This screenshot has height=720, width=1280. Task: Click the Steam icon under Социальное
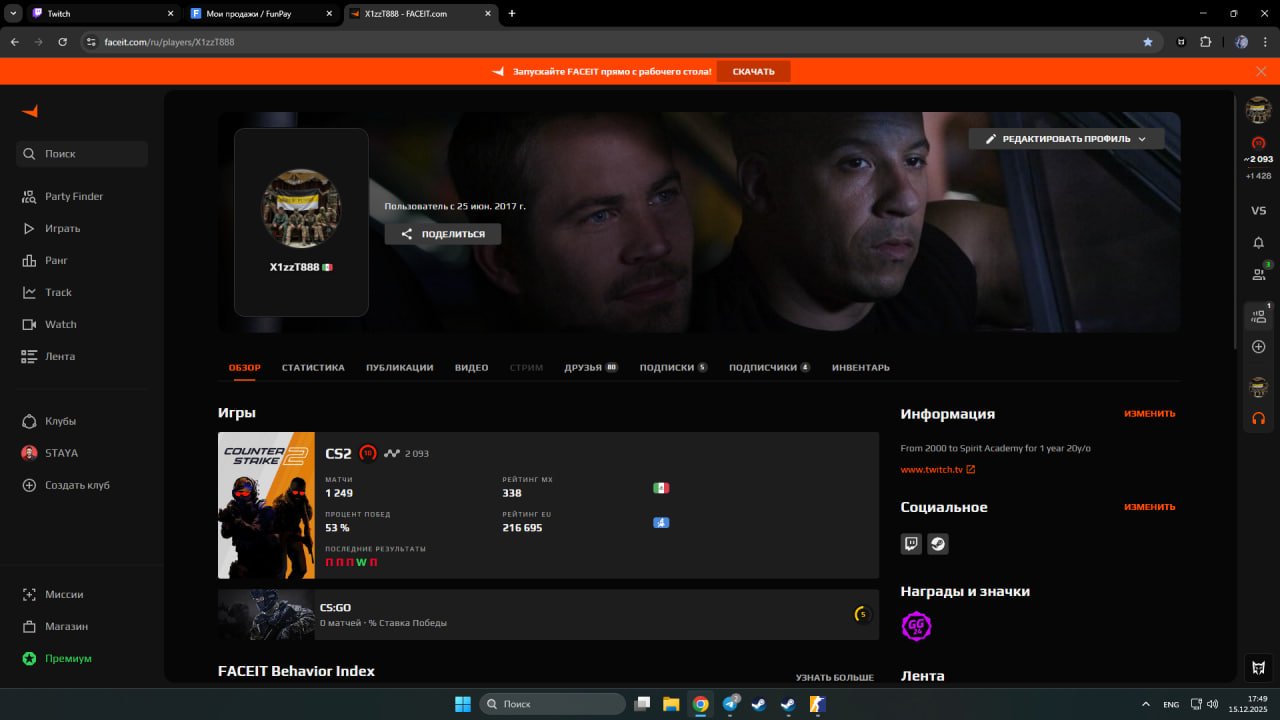(x=937, y=543)
